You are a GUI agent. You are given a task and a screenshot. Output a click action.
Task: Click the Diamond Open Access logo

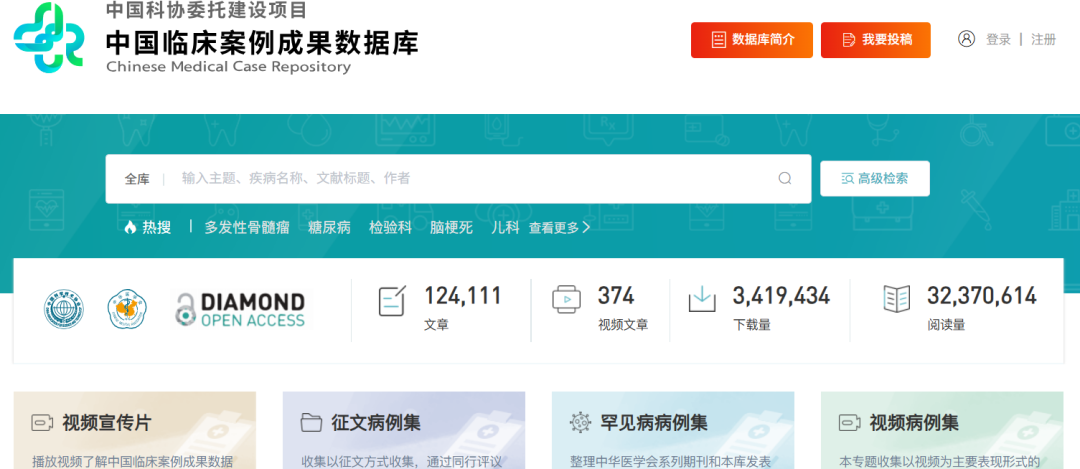(x=240, y=310)
